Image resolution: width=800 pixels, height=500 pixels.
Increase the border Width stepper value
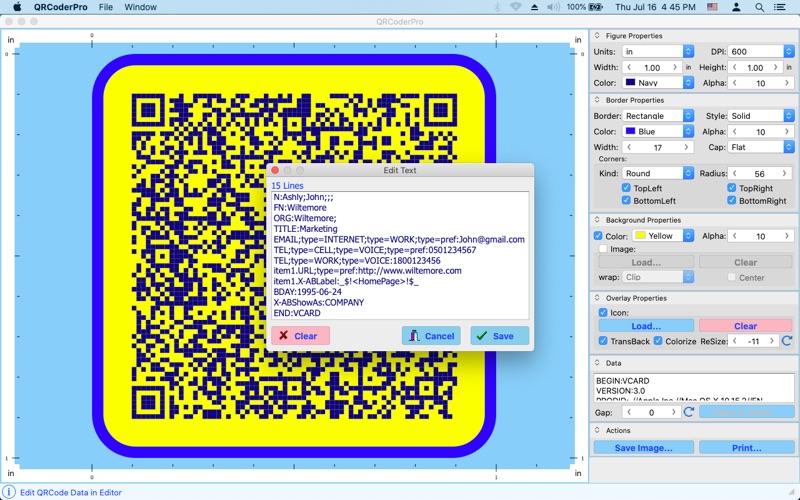(x=686, y=147)
